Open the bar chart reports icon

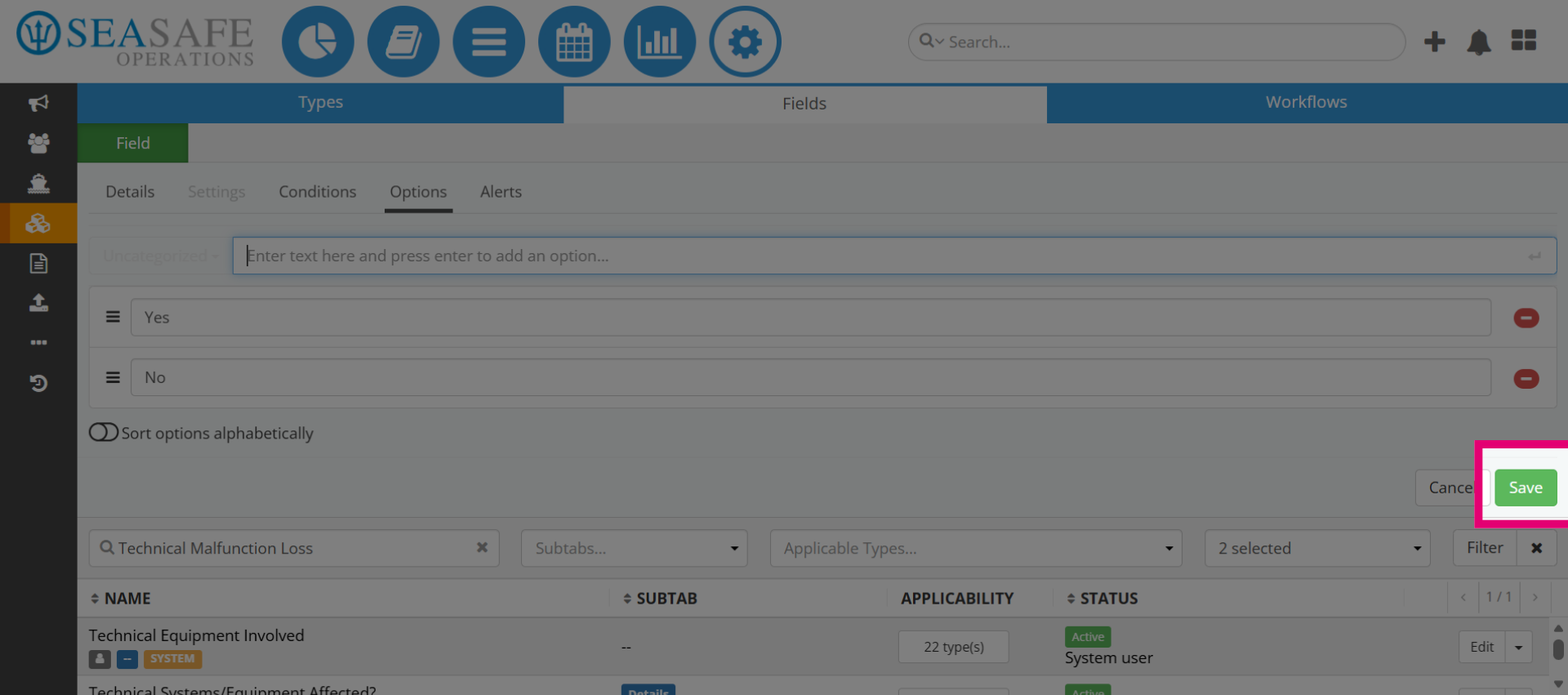click(659, 42)
